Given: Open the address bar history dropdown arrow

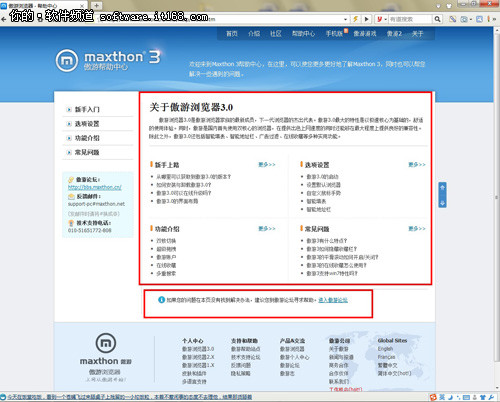Looking at the screenshot, I should pos(346,19).
